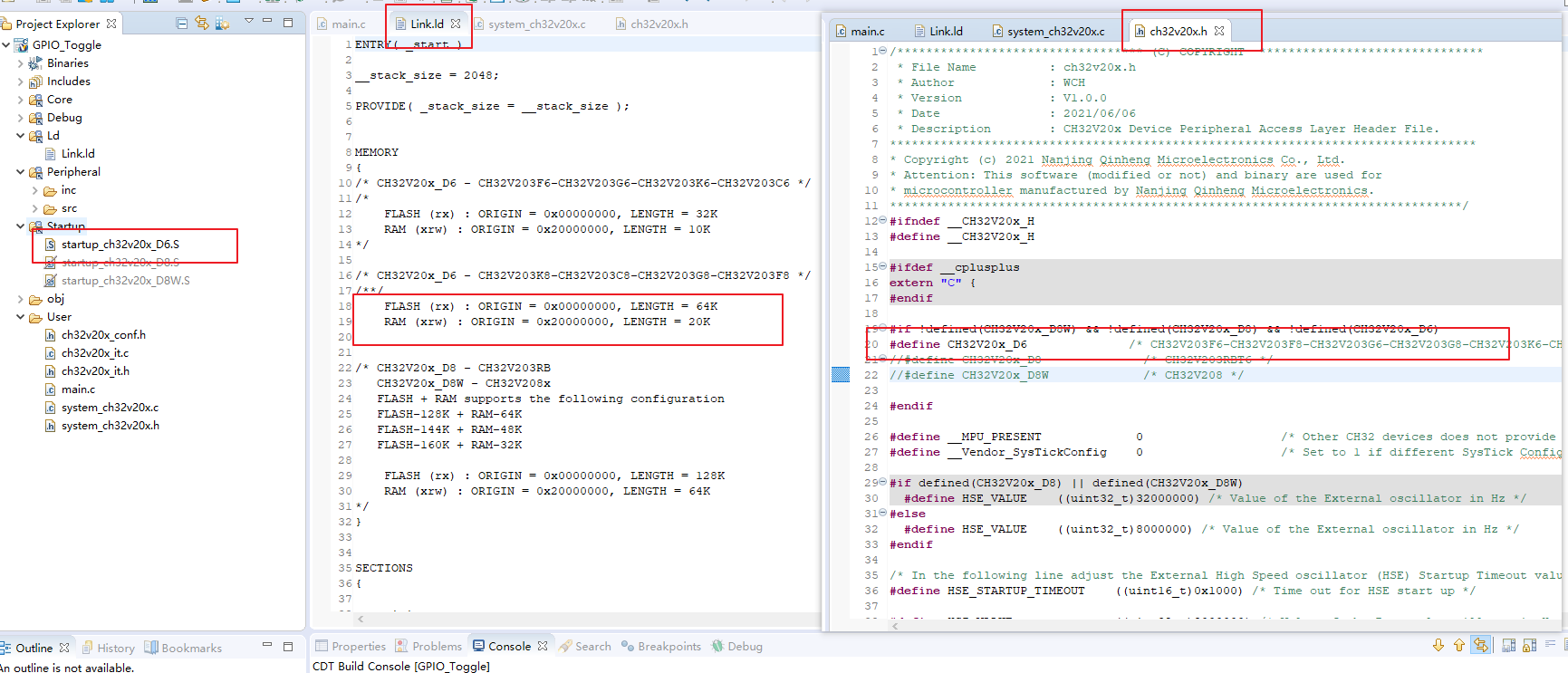The width and height of the screenshot is (1568, 673).
Task: Click the obj folder icon
Action: 35,299
